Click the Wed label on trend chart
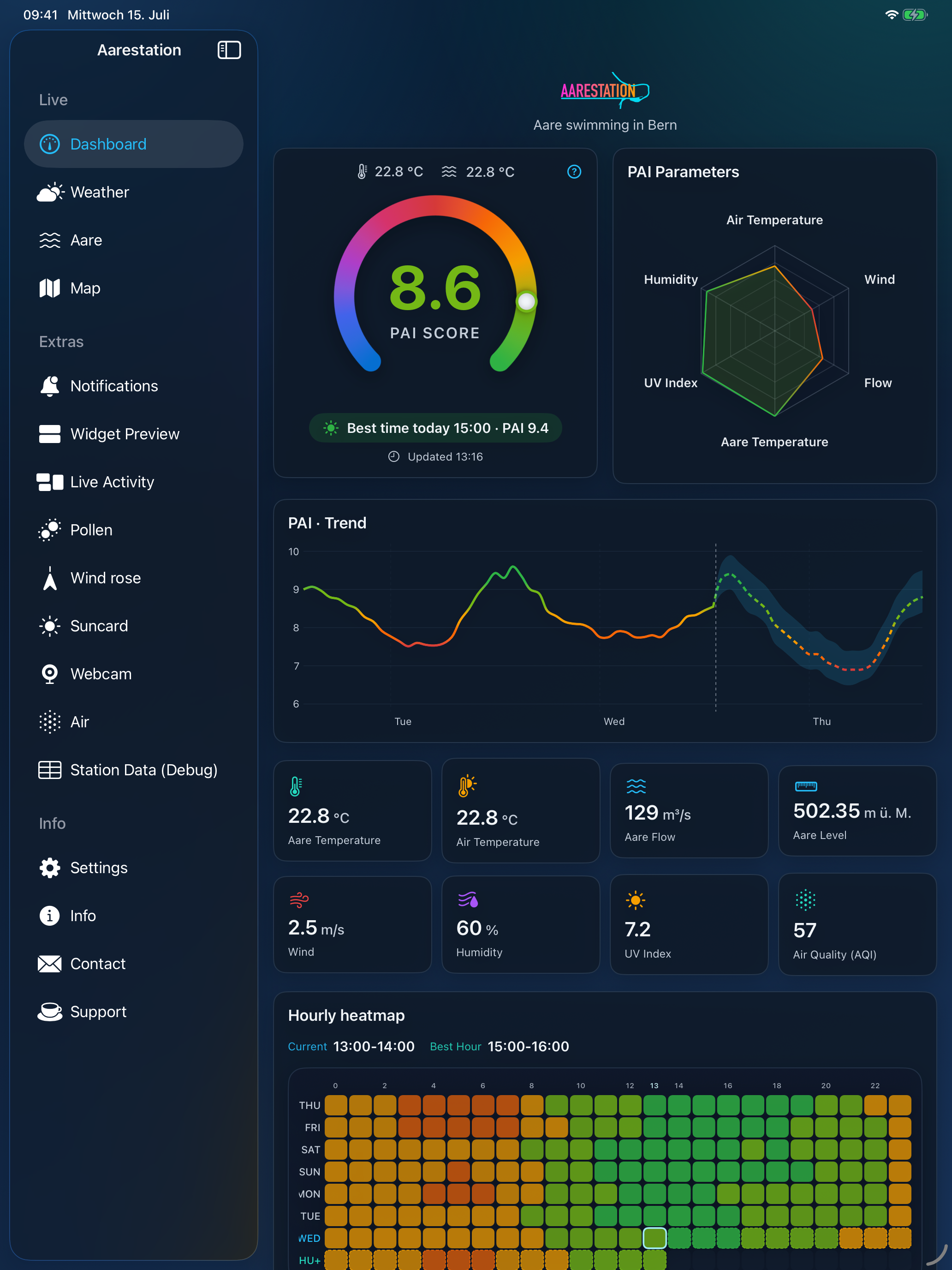The image size is (952, 1270). [x=614, y=722]
